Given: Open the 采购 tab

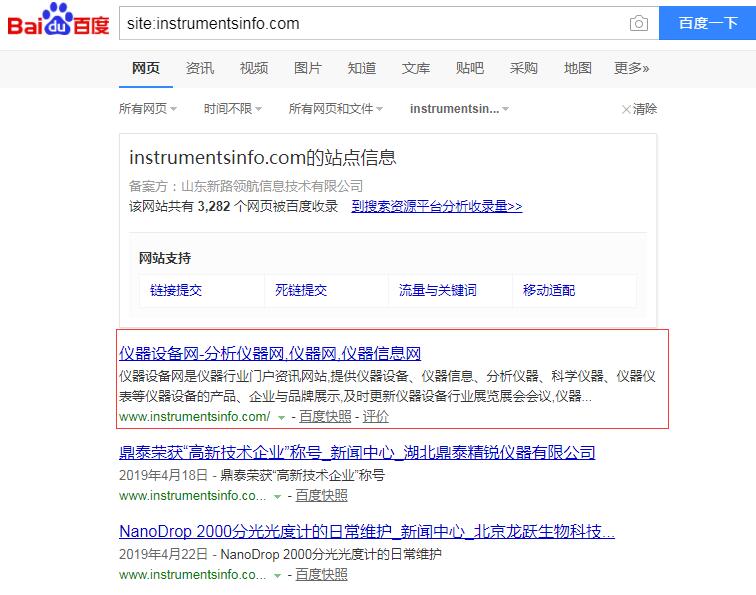Looking at the screenshot, I should (x=524, y=68).
